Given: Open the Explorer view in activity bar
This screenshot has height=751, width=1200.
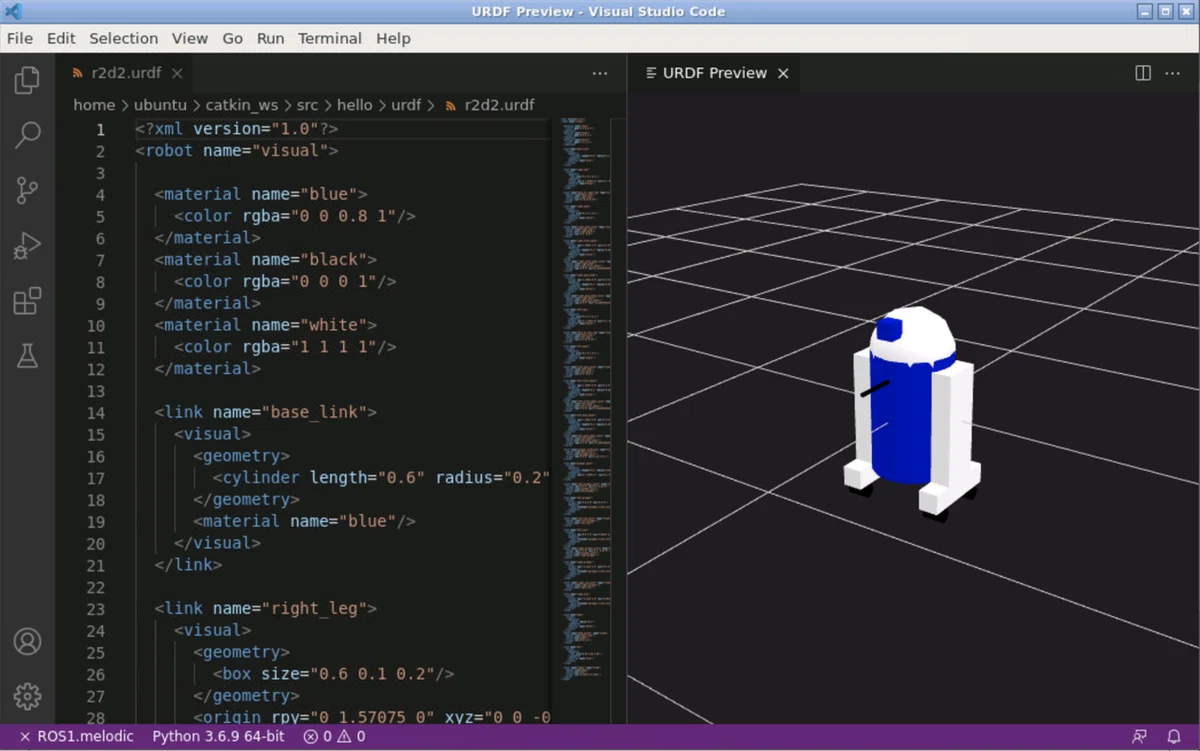Looking at the screenshot, I should tap(27, 80).
